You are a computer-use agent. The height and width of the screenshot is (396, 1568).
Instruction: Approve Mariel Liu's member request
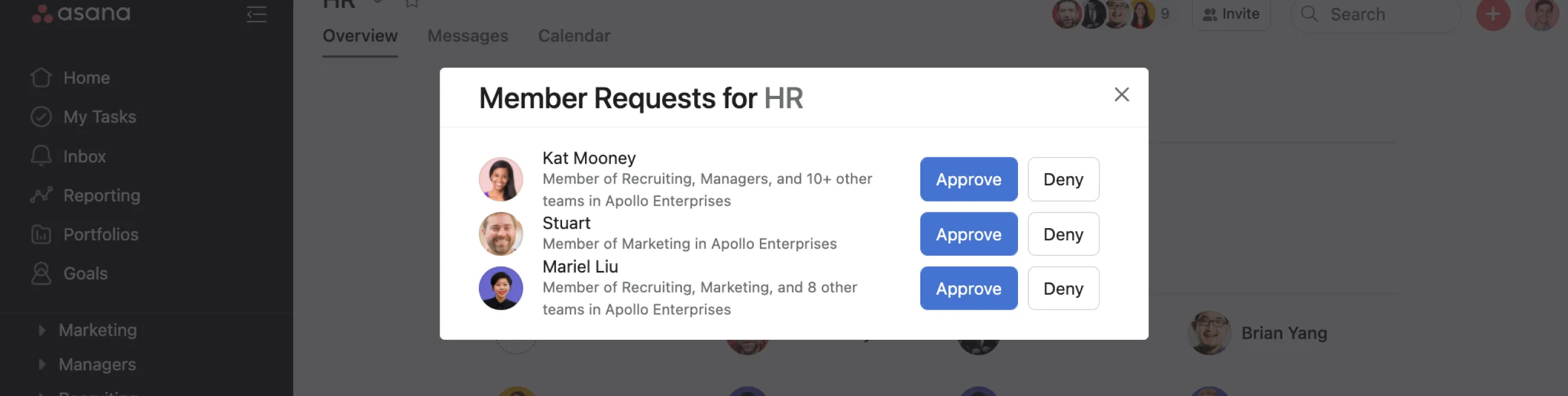coord(968,288)
